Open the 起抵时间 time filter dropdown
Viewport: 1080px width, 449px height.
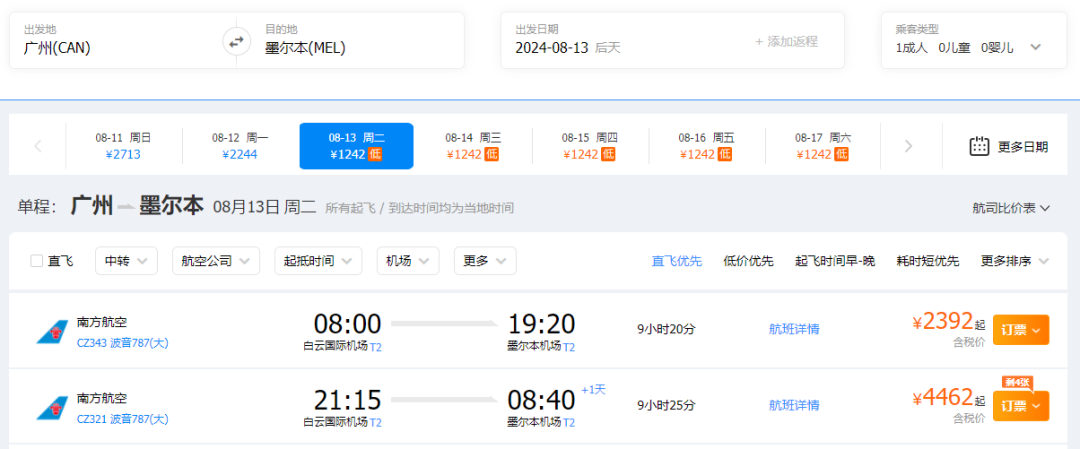coord(318,261)
